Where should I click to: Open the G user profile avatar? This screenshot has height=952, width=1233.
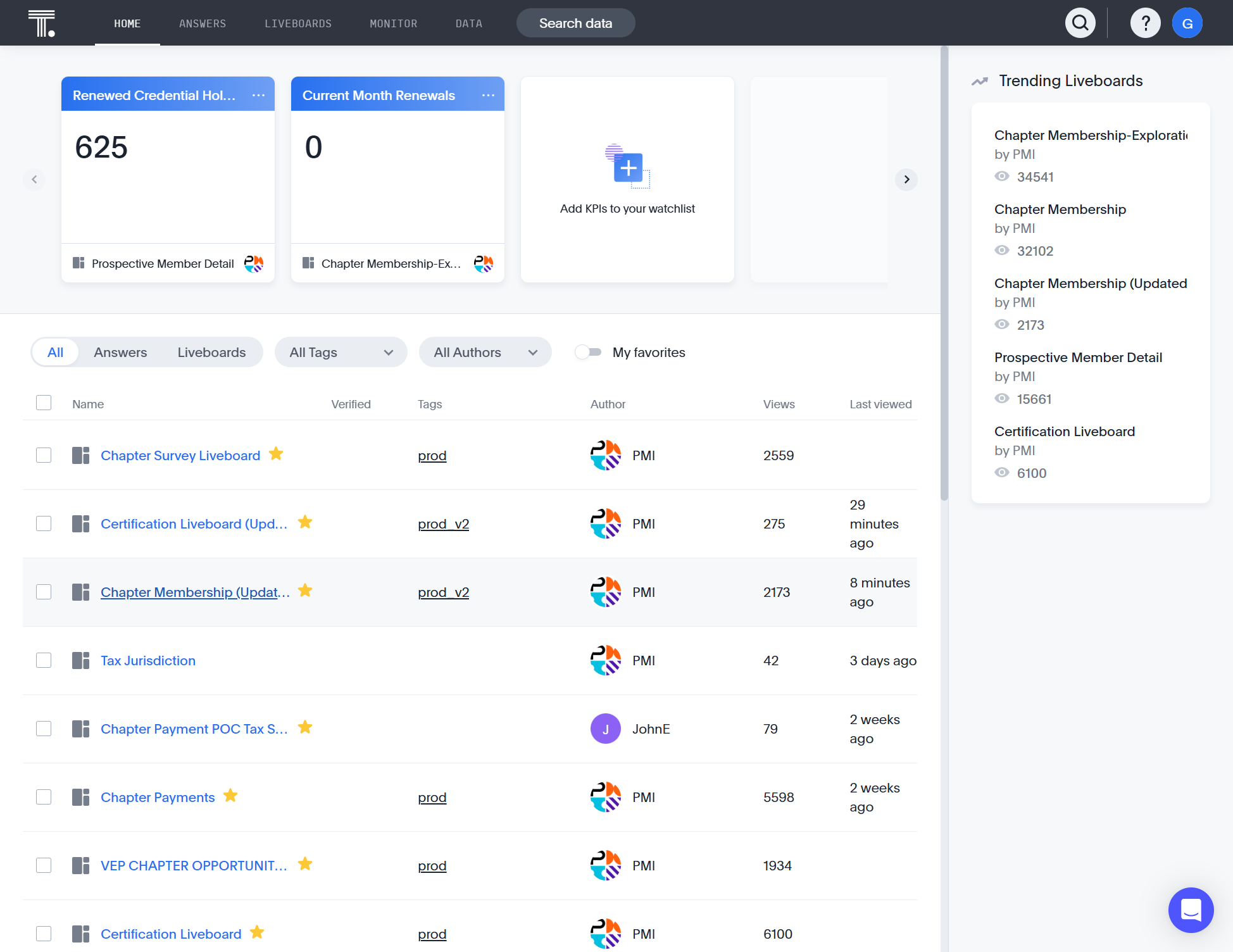(1187, 23)
